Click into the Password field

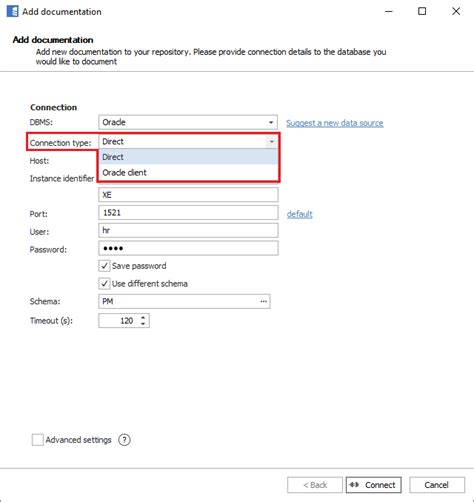pyautogui.click(x=188, y=248)
